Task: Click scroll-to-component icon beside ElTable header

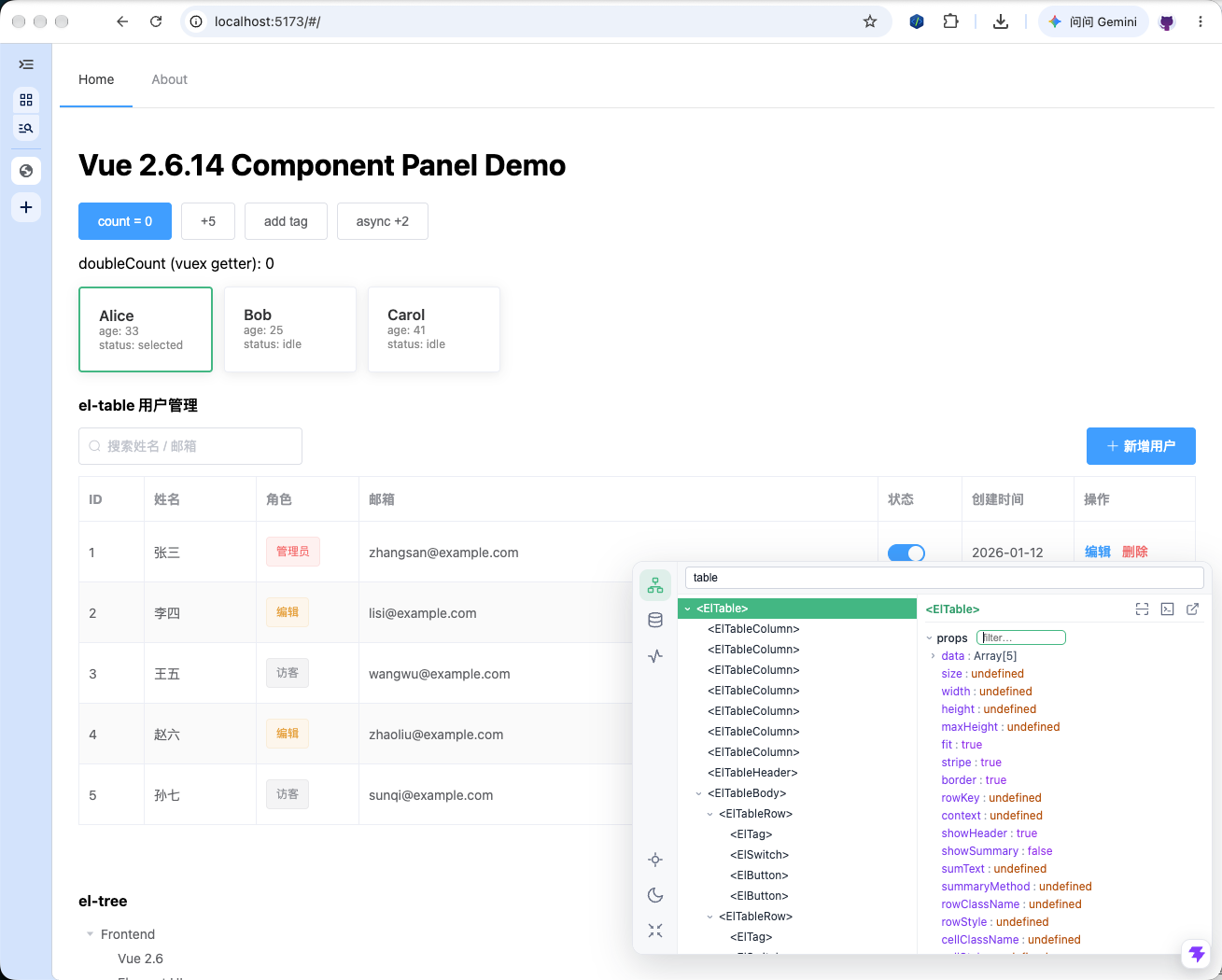Action: click(1142, 609)
